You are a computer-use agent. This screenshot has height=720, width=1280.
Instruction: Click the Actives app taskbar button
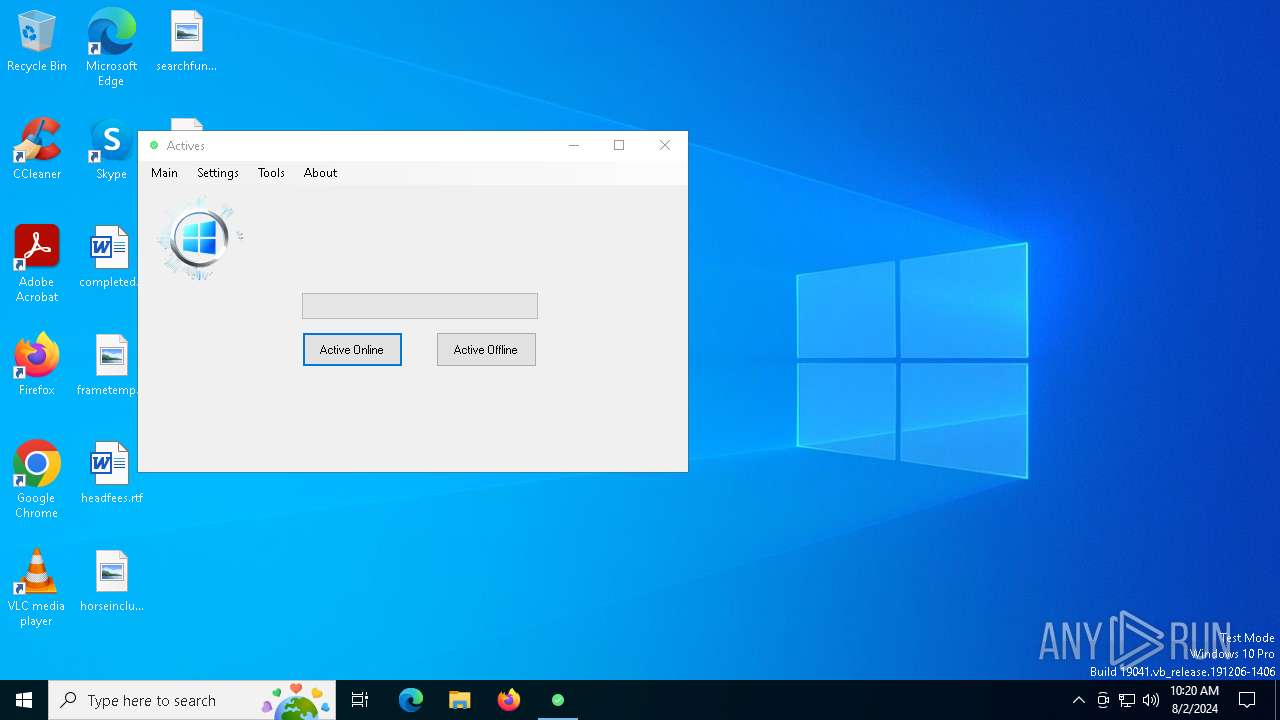click(x=558, y=700)
